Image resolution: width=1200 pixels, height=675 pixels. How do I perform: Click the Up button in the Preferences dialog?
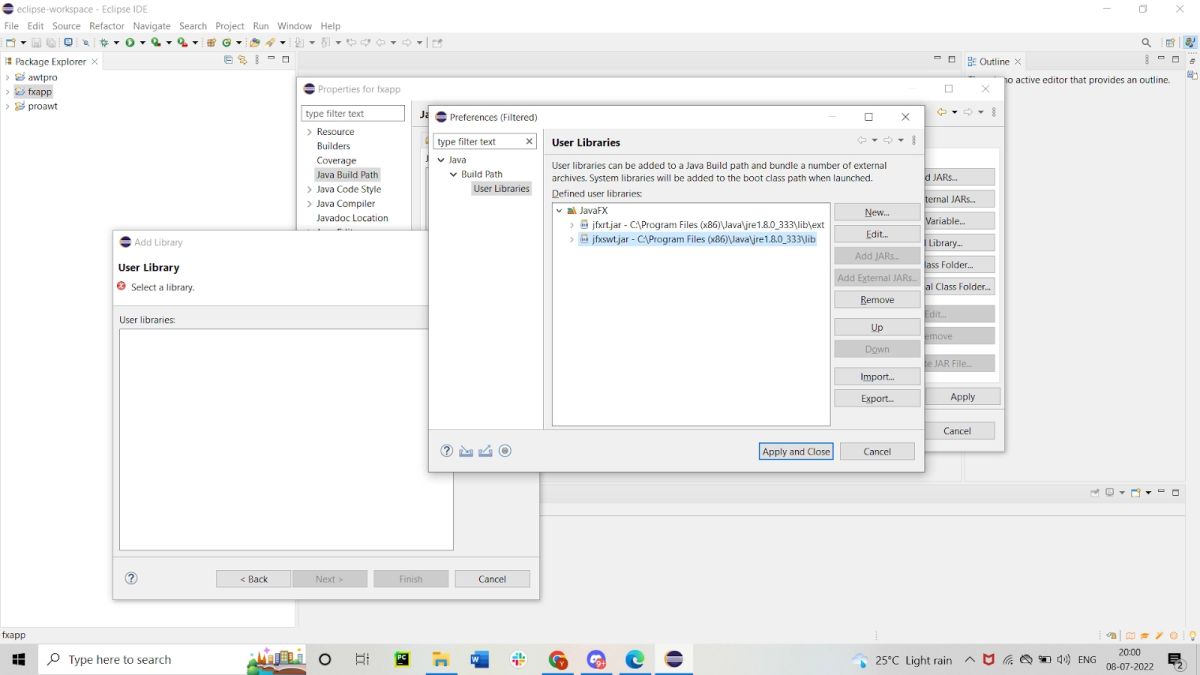pyautogui.click(x=877, y=327)
